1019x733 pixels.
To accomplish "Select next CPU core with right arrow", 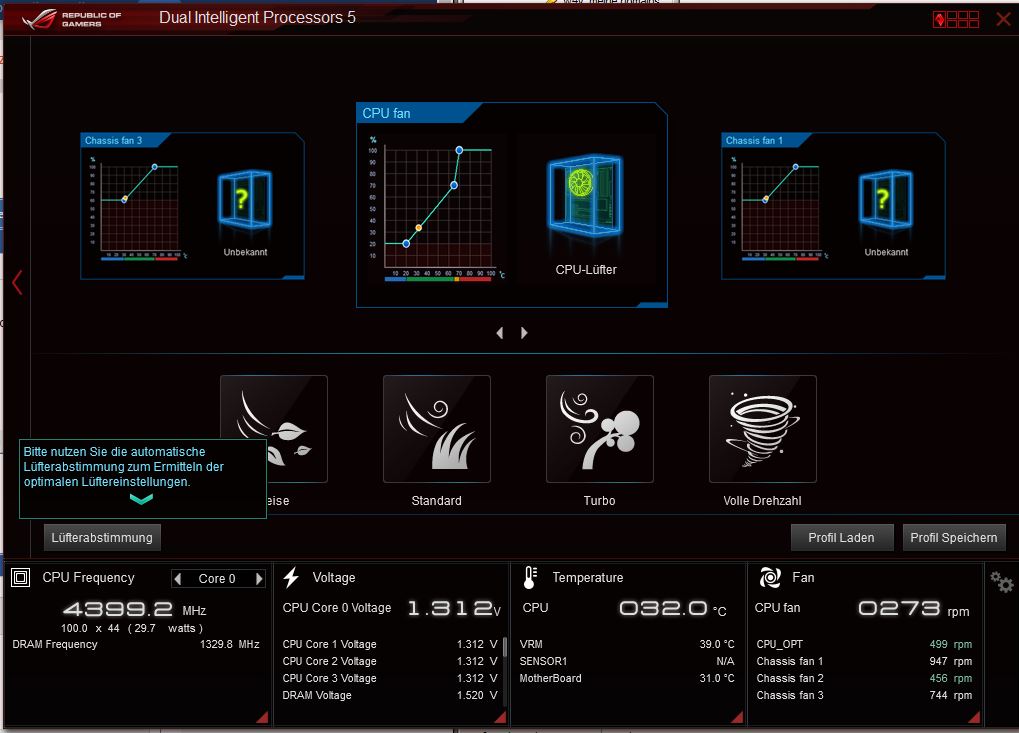I will click(259, 578).
